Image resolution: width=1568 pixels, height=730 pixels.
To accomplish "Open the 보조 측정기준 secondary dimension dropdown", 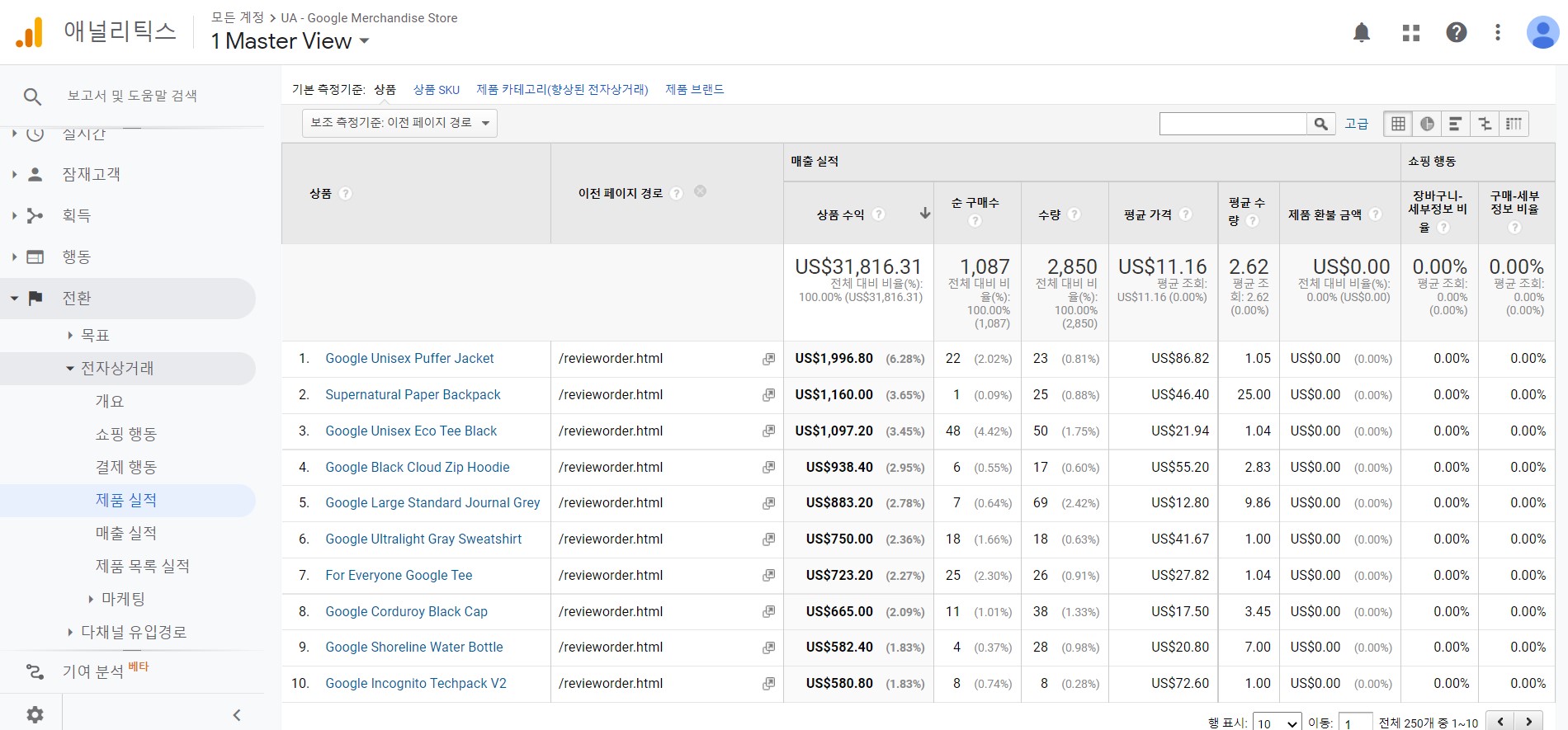I will (x=399, y=123).
